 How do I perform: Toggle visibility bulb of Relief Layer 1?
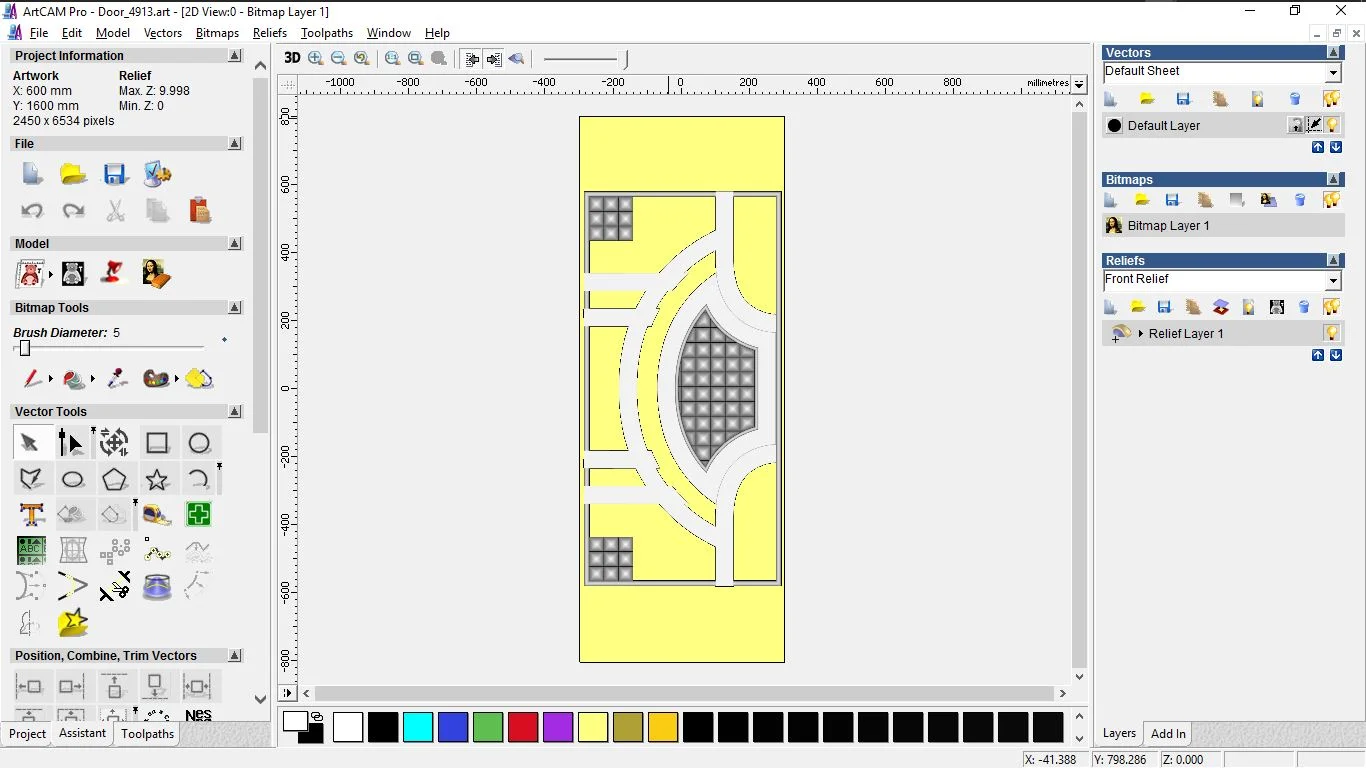pyautogui.click(x=1331, y=333)
